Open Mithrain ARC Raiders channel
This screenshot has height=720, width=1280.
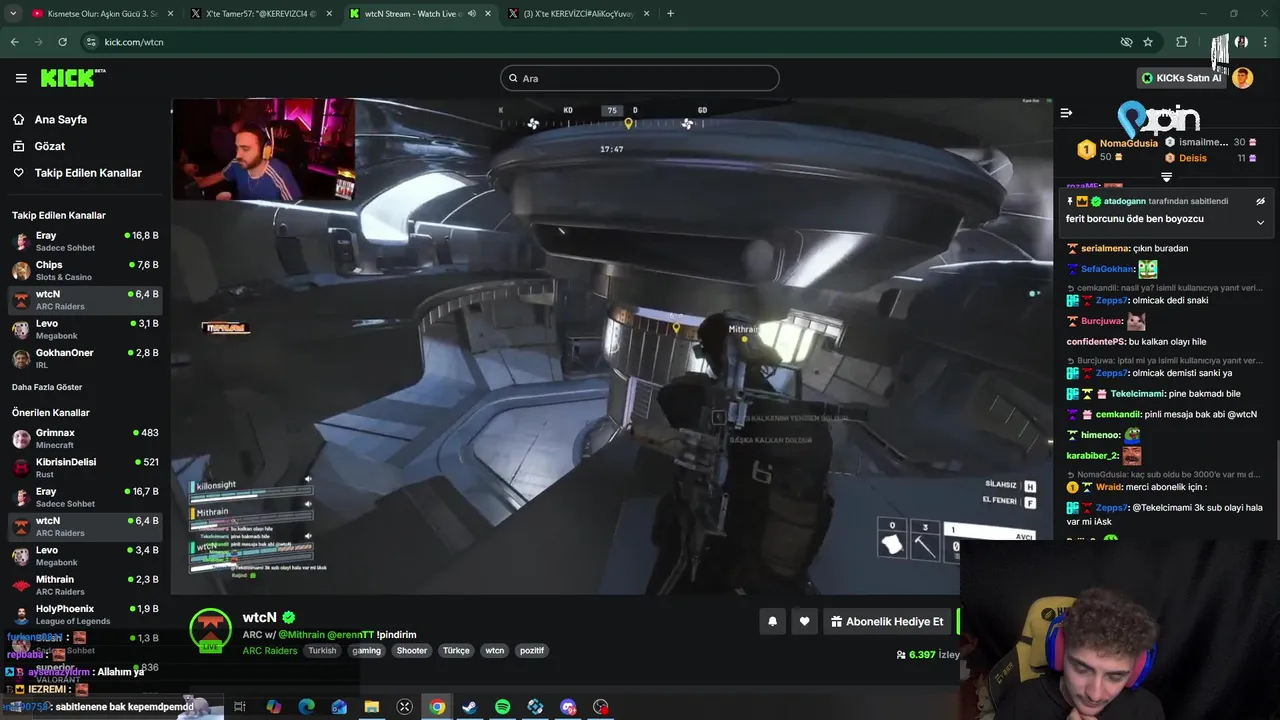click(x=85, y=585)
